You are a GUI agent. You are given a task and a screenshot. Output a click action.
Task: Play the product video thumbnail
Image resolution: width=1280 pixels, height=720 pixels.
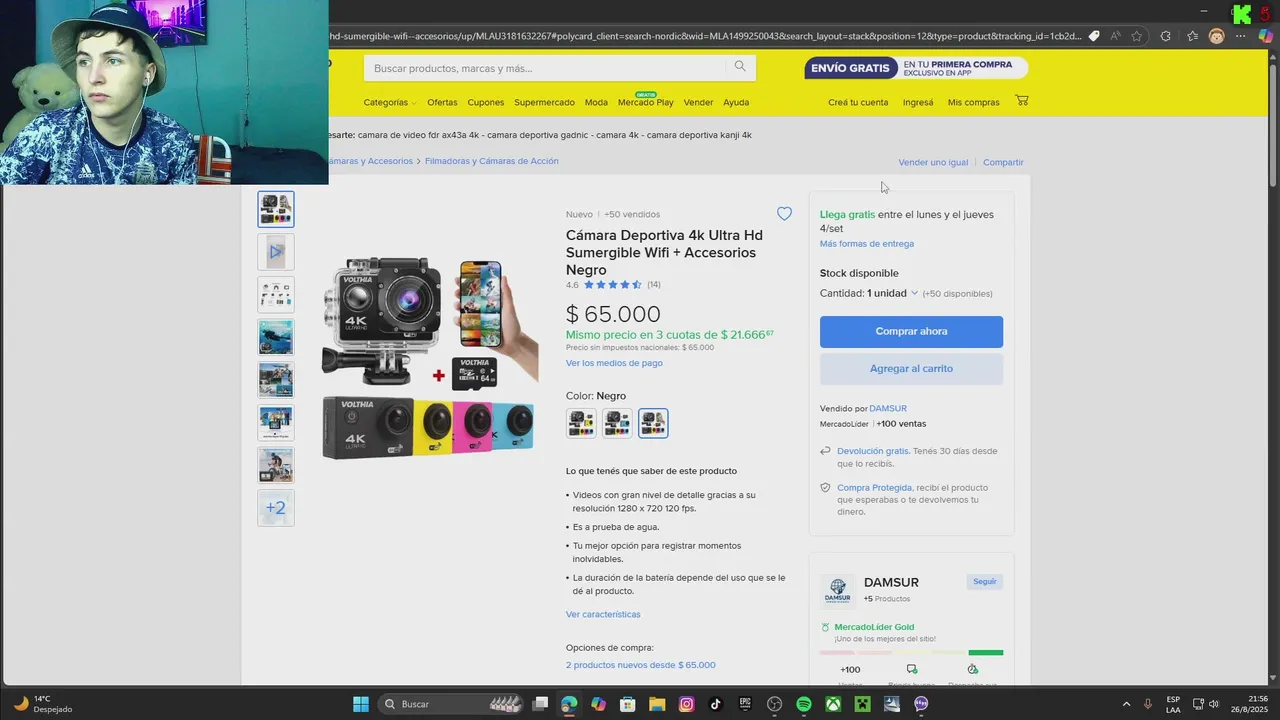coord(276,252)
